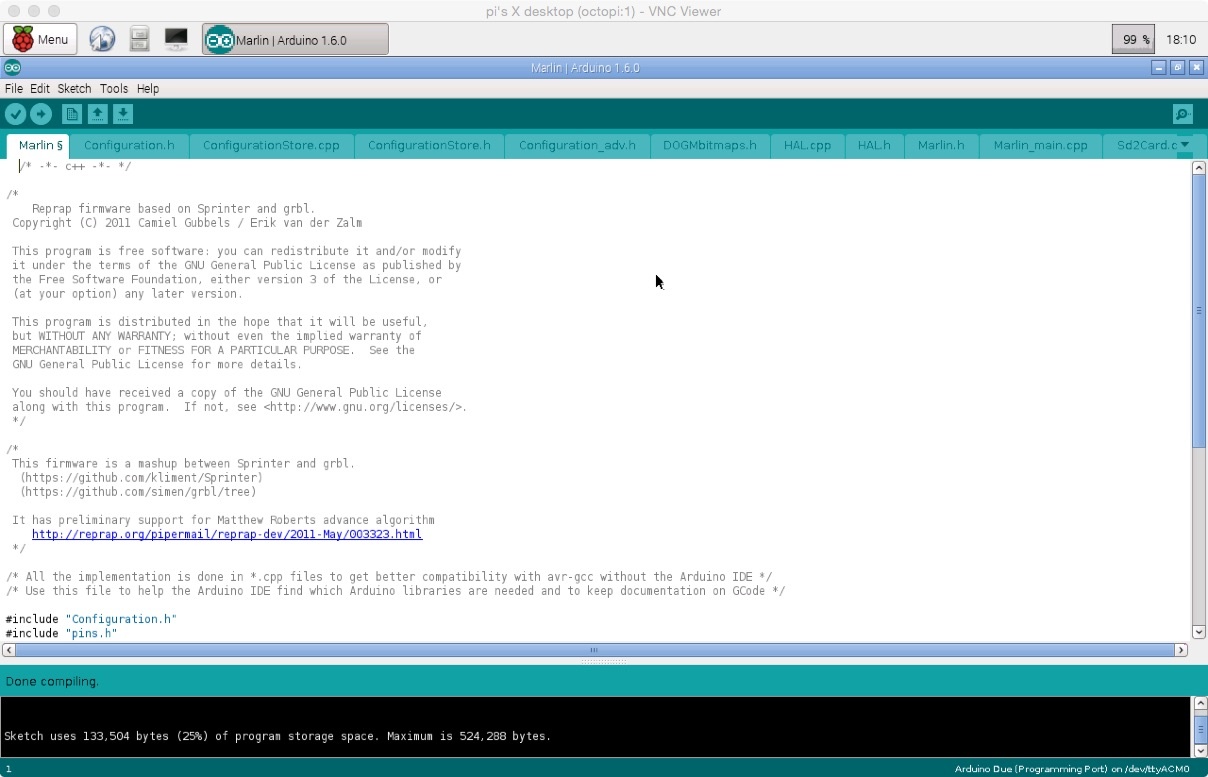Viewport: 1208px width, 777px height.
Task: Click the horizontal scrollbar left arrow
Action: (x=8, y=650)
